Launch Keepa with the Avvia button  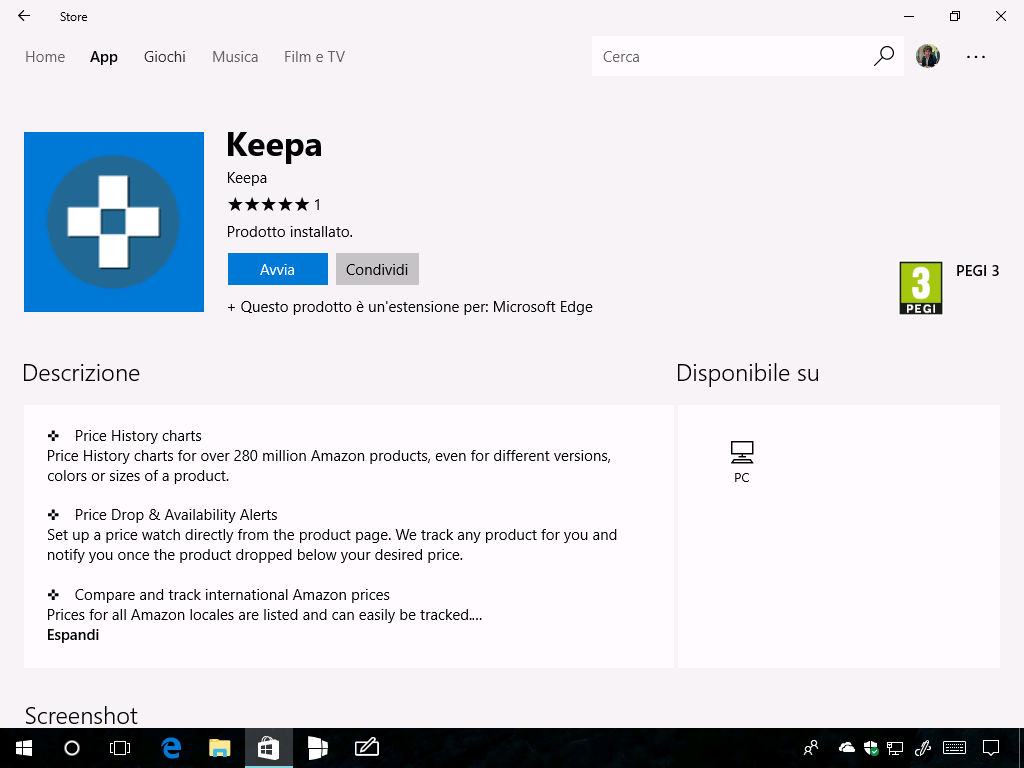[278, 269]
